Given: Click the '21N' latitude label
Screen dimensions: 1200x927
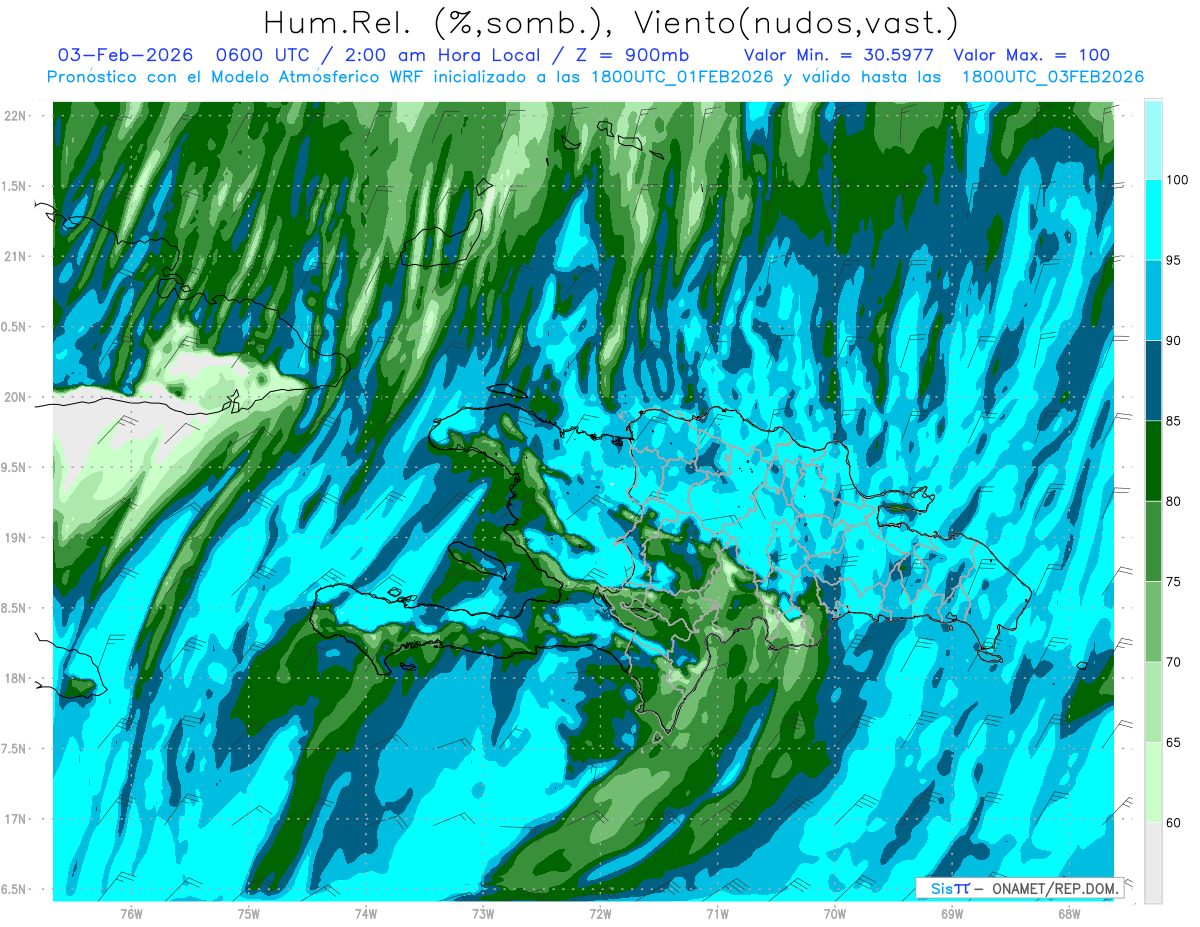Looking at the screenshot, I should tap(17, 257).
